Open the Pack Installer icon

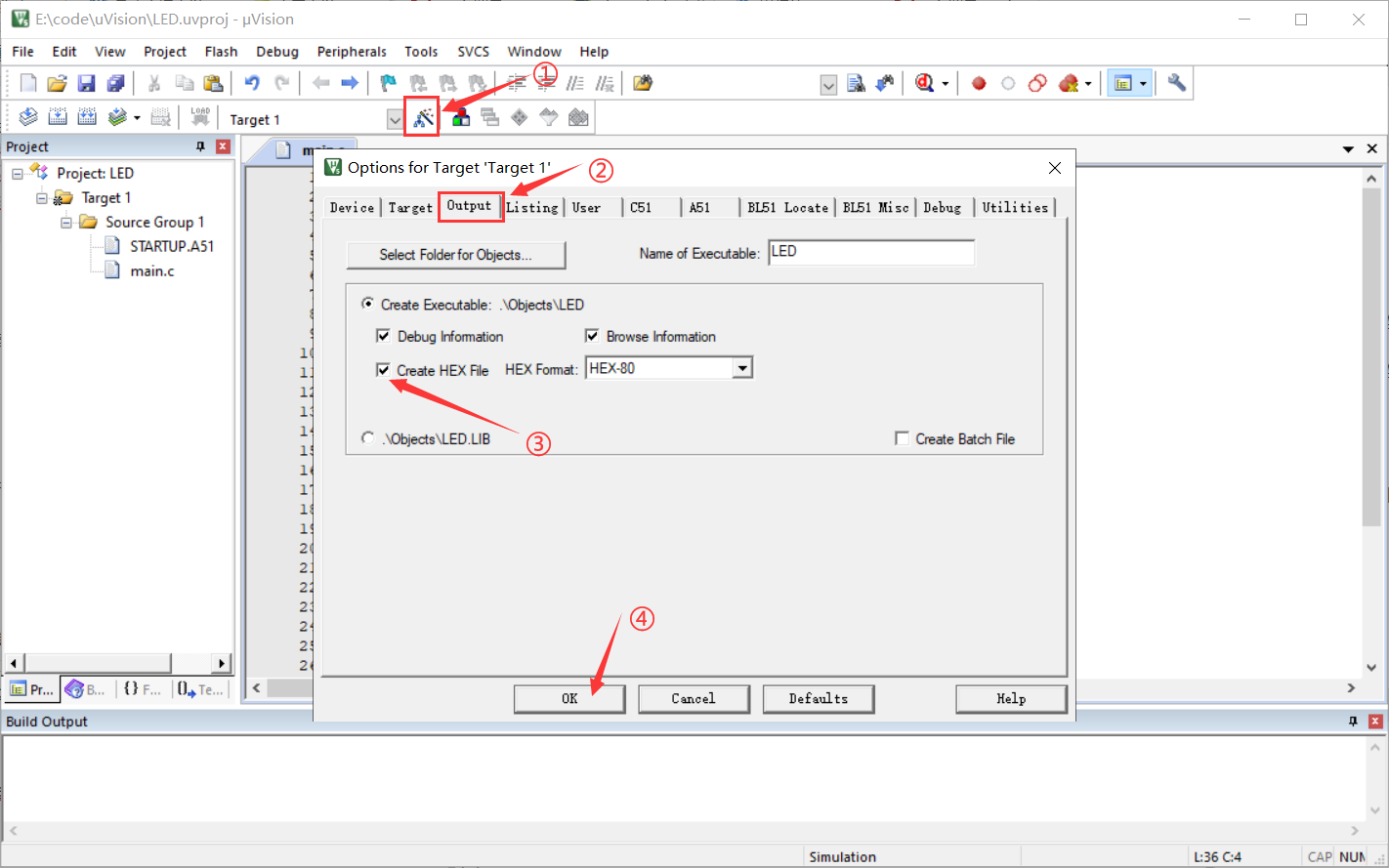(x=578, y=117)
